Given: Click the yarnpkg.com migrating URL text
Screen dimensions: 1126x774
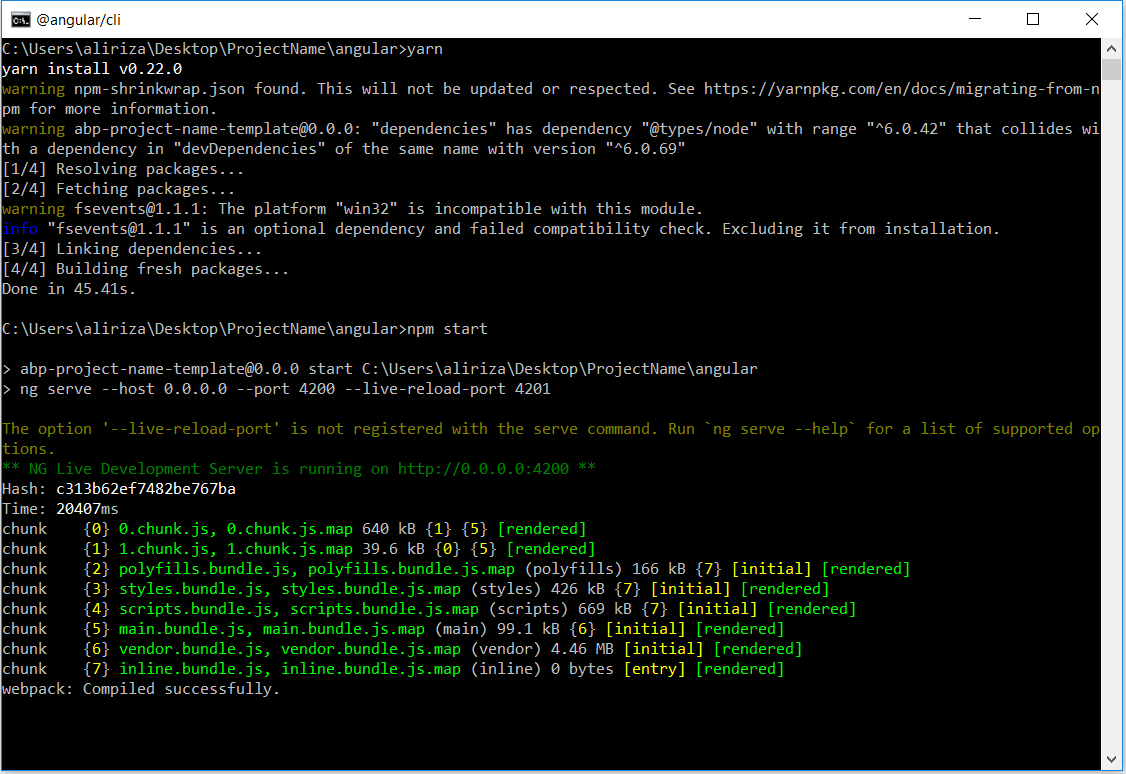Looking at the screenshot, I should [x=901, y=89].
